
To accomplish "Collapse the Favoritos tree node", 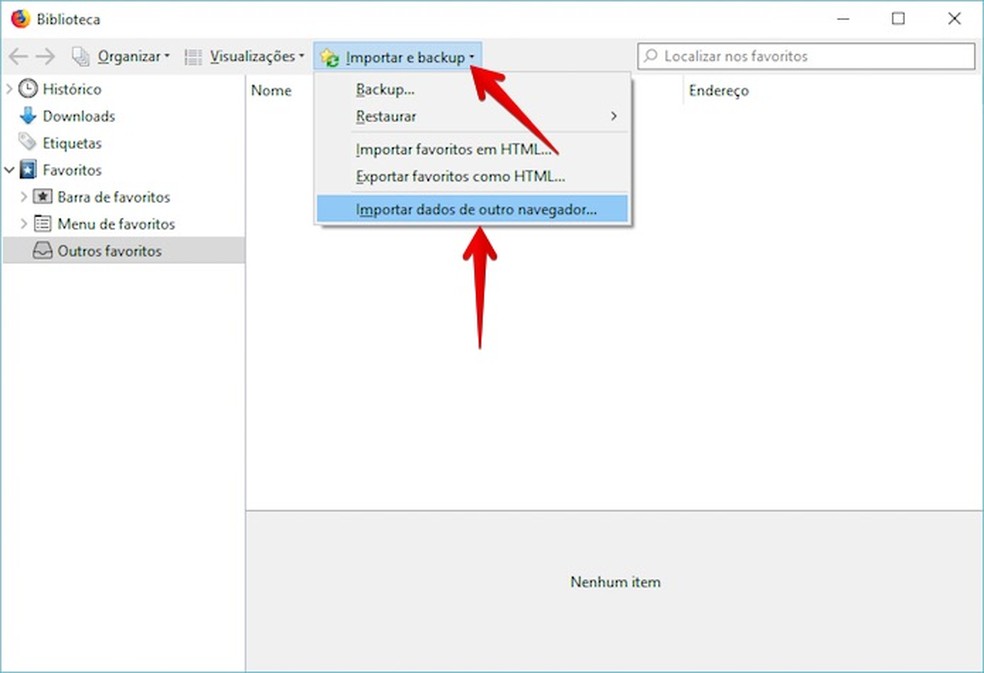I will click(9, 170).
